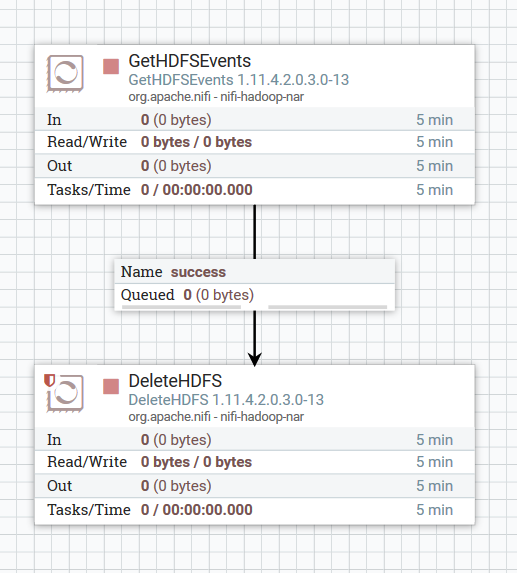Click the right backpressure bar on success connection
This screenshot has height=573, width=517.
[x=327, y=307]
